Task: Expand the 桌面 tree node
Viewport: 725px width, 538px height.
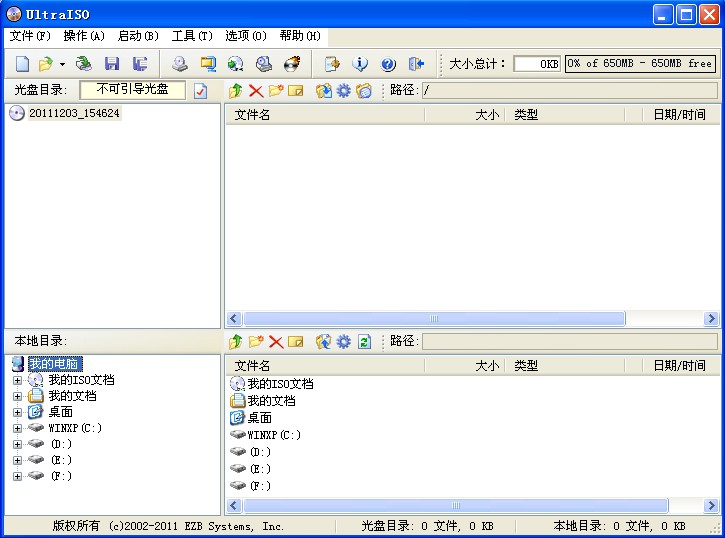Action: coord(18,412)
